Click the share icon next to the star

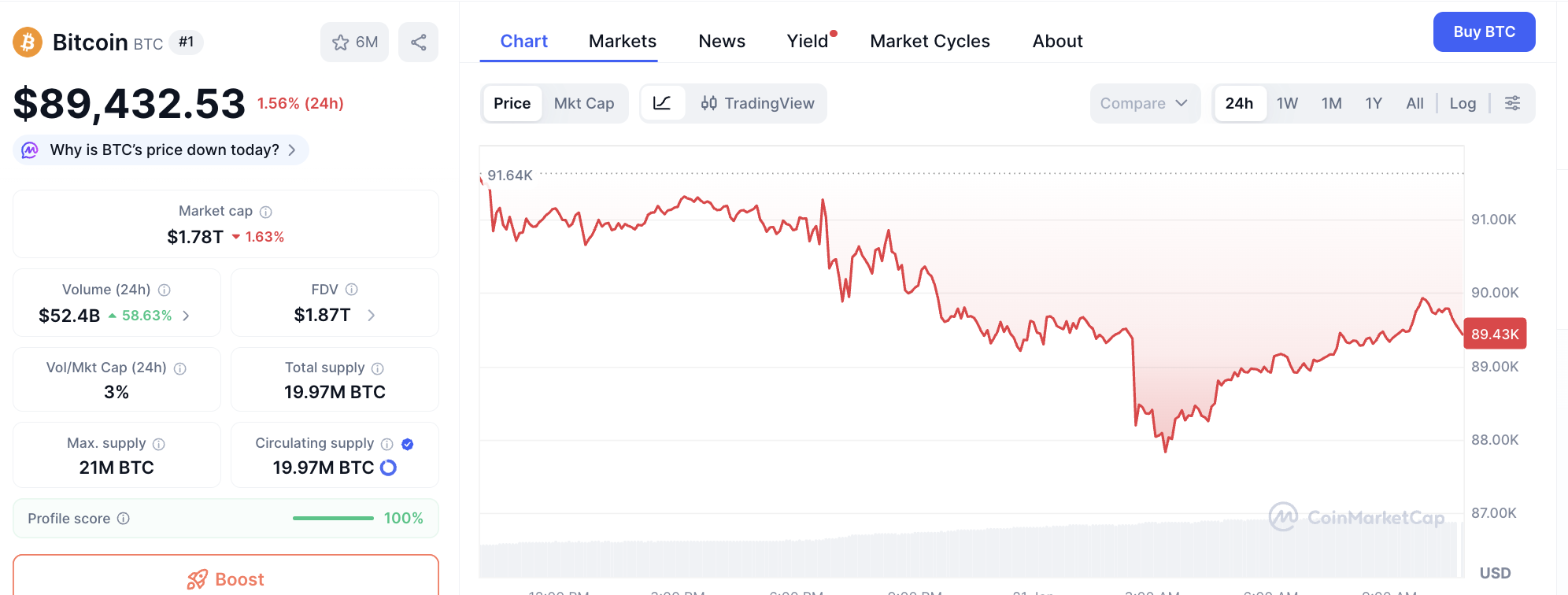tap(418, 42)
